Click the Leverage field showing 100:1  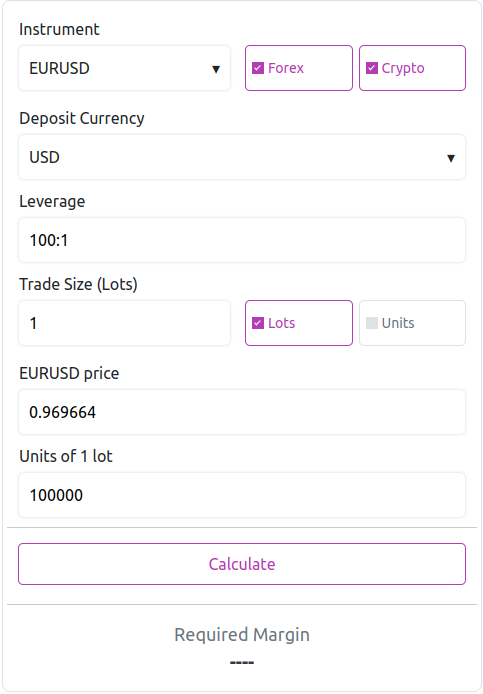(x=242, y=240)
